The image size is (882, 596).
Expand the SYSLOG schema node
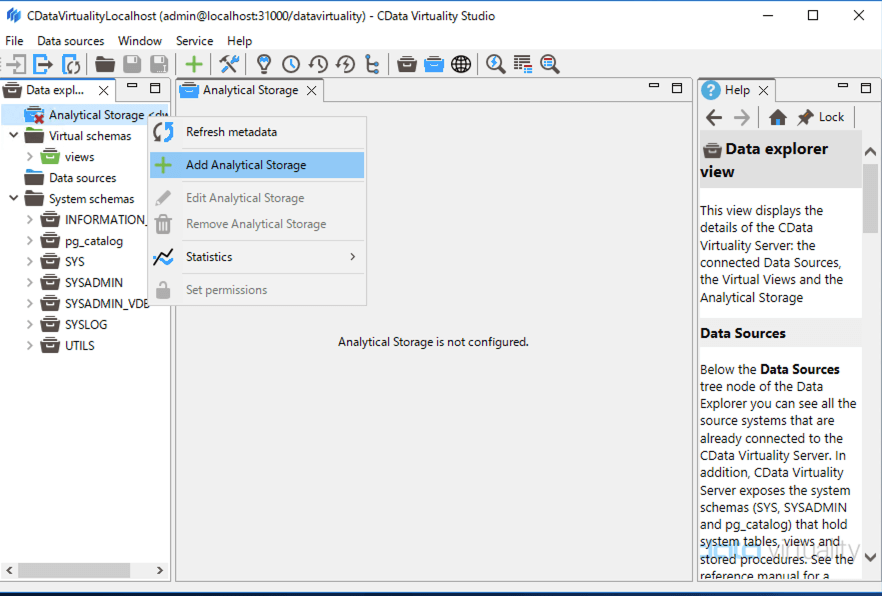[x=30, y=325]
